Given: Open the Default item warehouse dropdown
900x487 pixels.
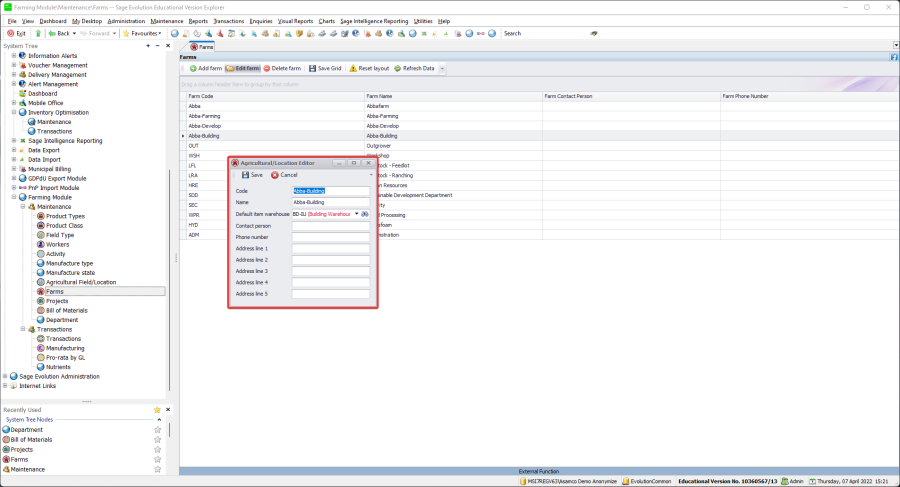Looking at the screenshot, I should coord(356,214).
